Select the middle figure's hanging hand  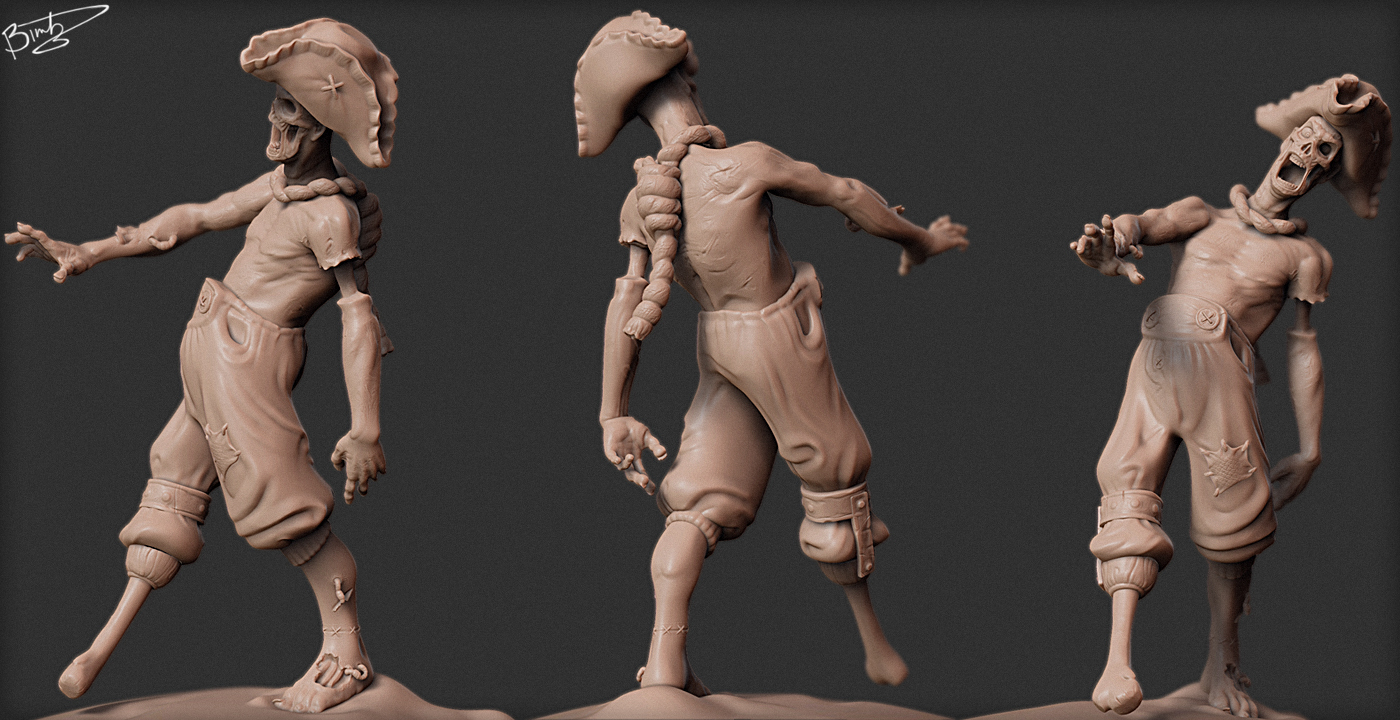click(x=632, y=447)
